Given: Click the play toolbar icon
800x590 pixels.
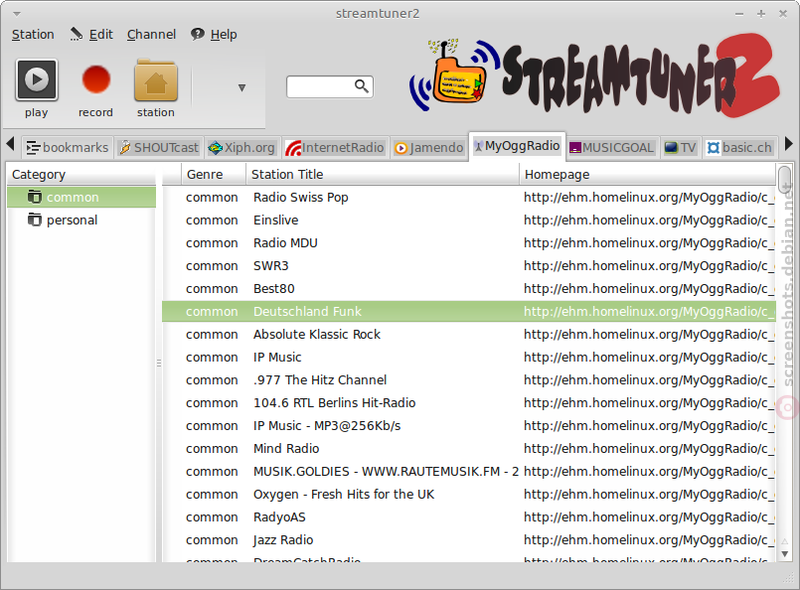Looking at the screenshot, I should pos(36,80).
